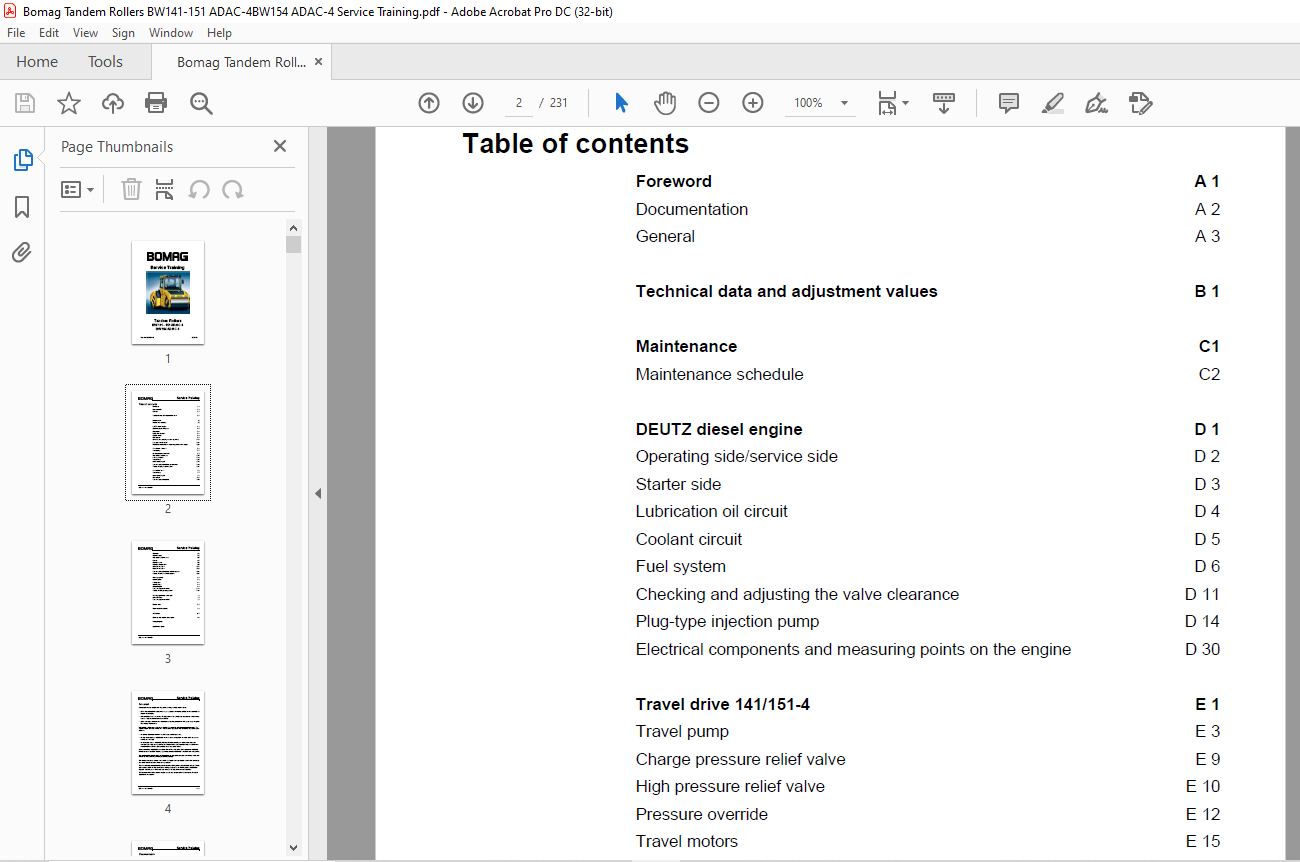Click 'Coolant circuit' entry
This screenshot has width=1300, height=862.
coord(689,539)
